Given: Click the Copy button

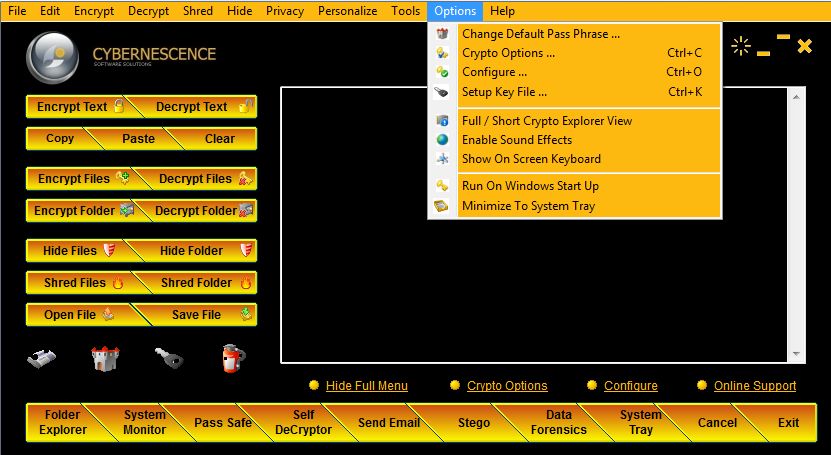Looking at the screenshot, I should click(x=59, y=138).
